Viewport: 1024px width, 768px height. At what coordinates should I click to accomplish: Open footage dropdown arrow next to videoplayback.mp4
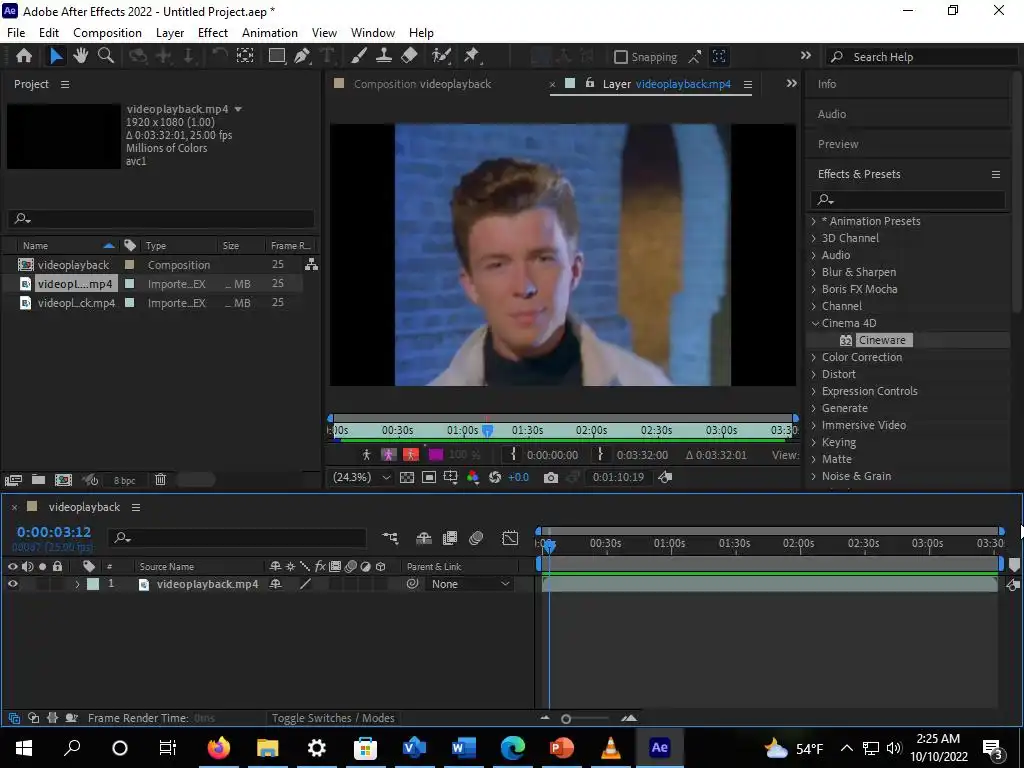pyautogui.click(x=238, y=109)
